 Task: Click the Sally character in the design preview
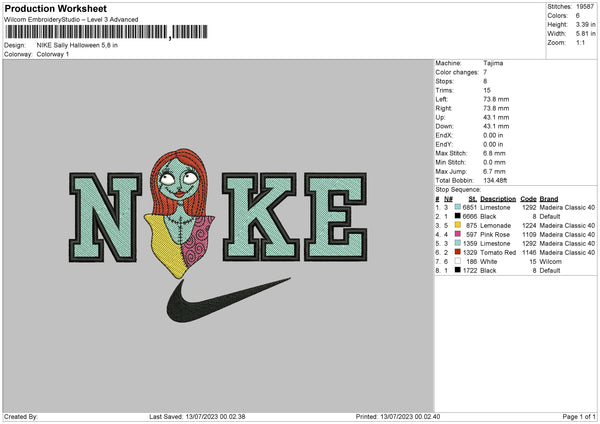(179, 212)
